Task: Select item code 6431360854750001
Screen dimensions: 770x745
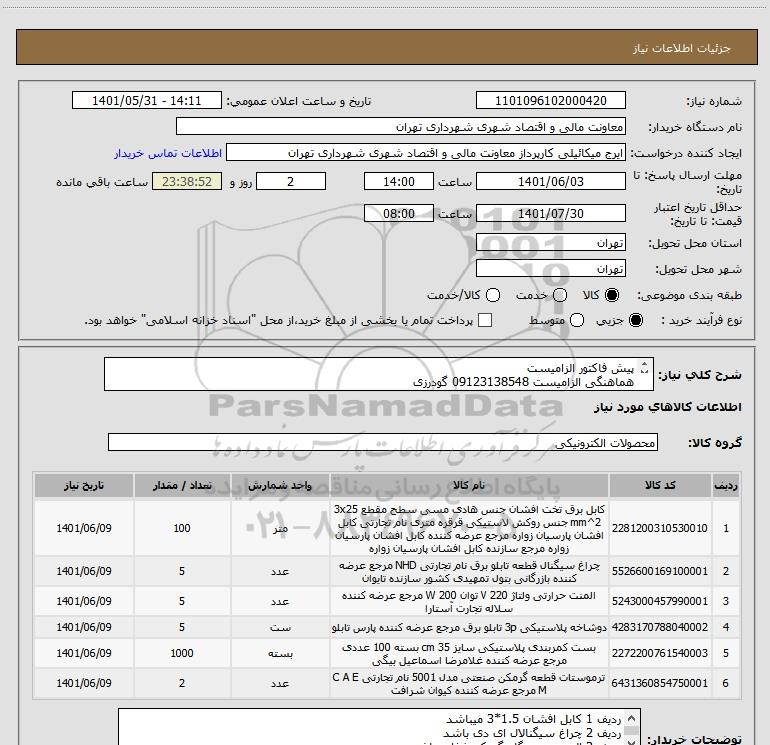Action: coord(660,683)
